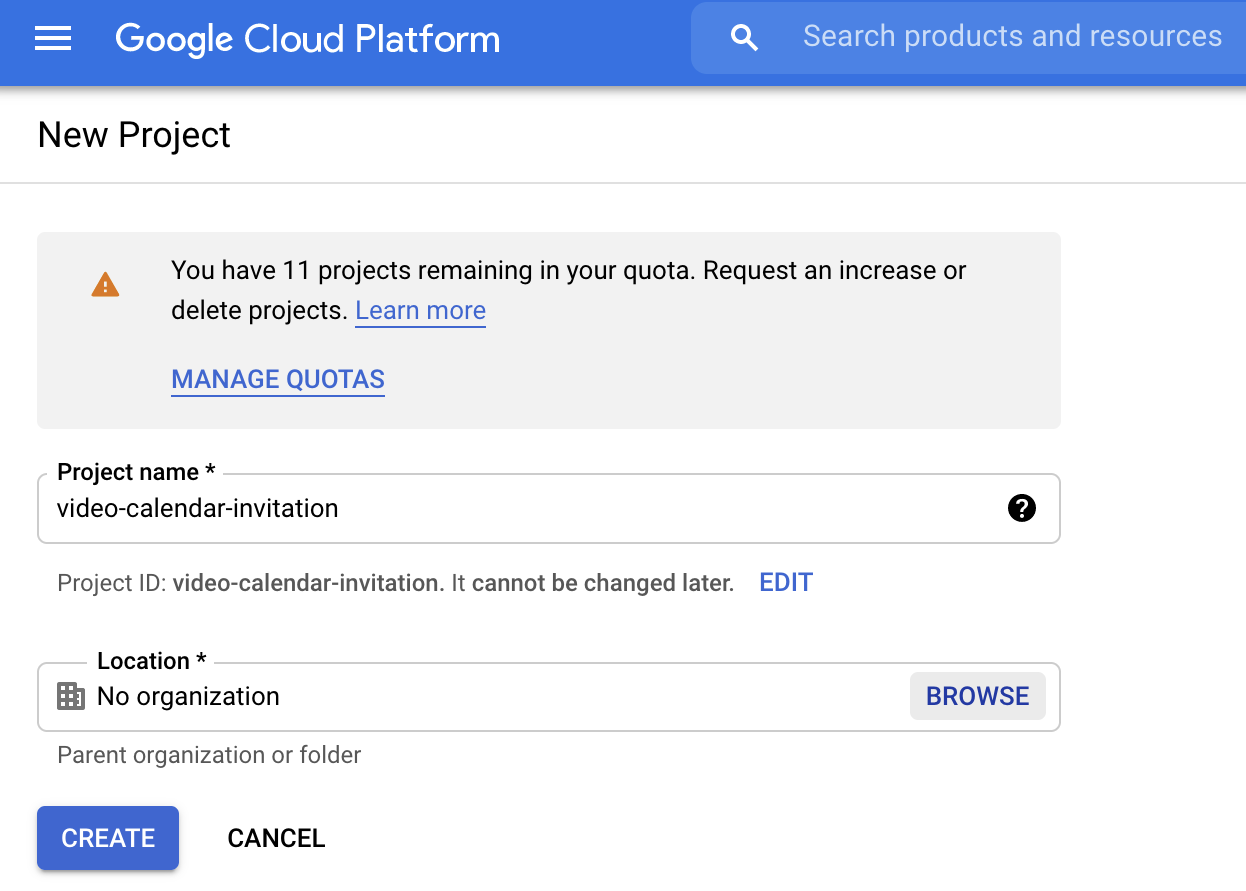Open the Learn more link
The width and height of the screenshot is (1246, 891).
421,311
